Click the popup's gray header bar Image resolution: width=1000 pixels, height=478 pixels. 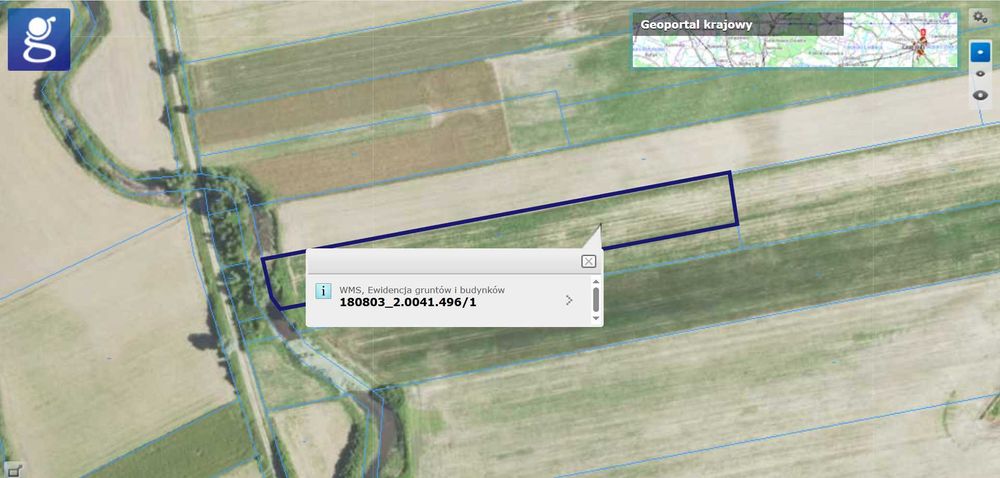[443, 261]
